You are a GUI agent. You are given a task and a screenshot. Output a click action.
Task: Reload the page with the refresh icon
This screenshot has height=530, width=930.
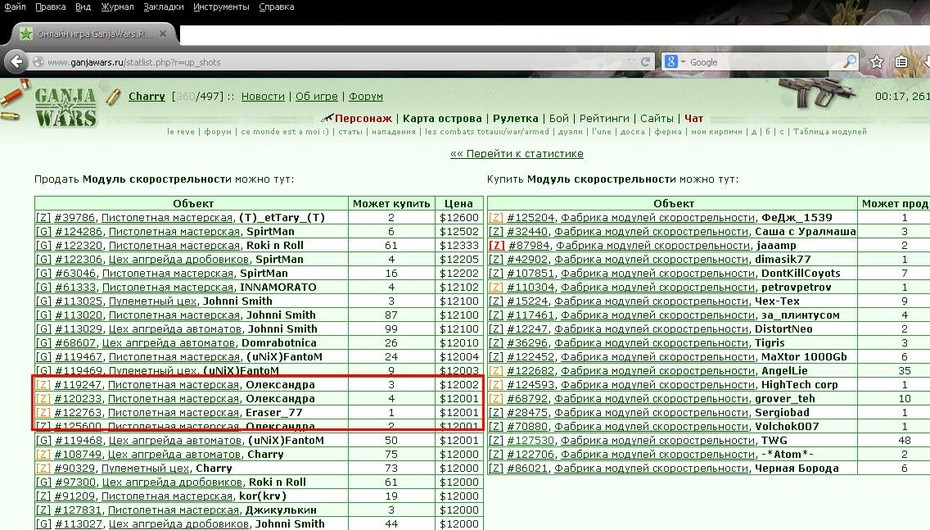click(x=645, y=62)
